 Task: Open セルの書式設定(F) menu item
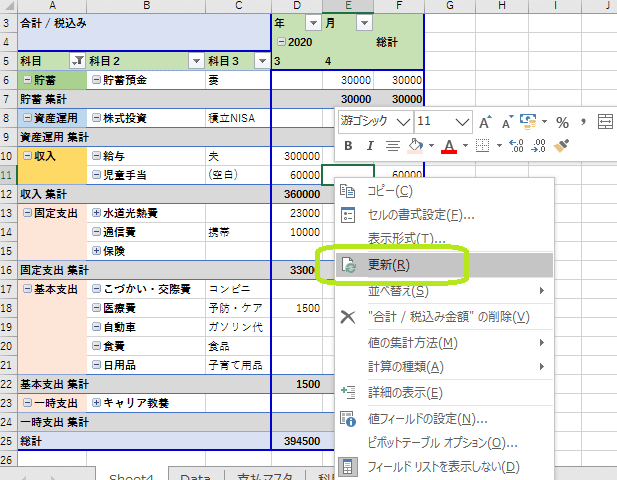coord(444,215)
